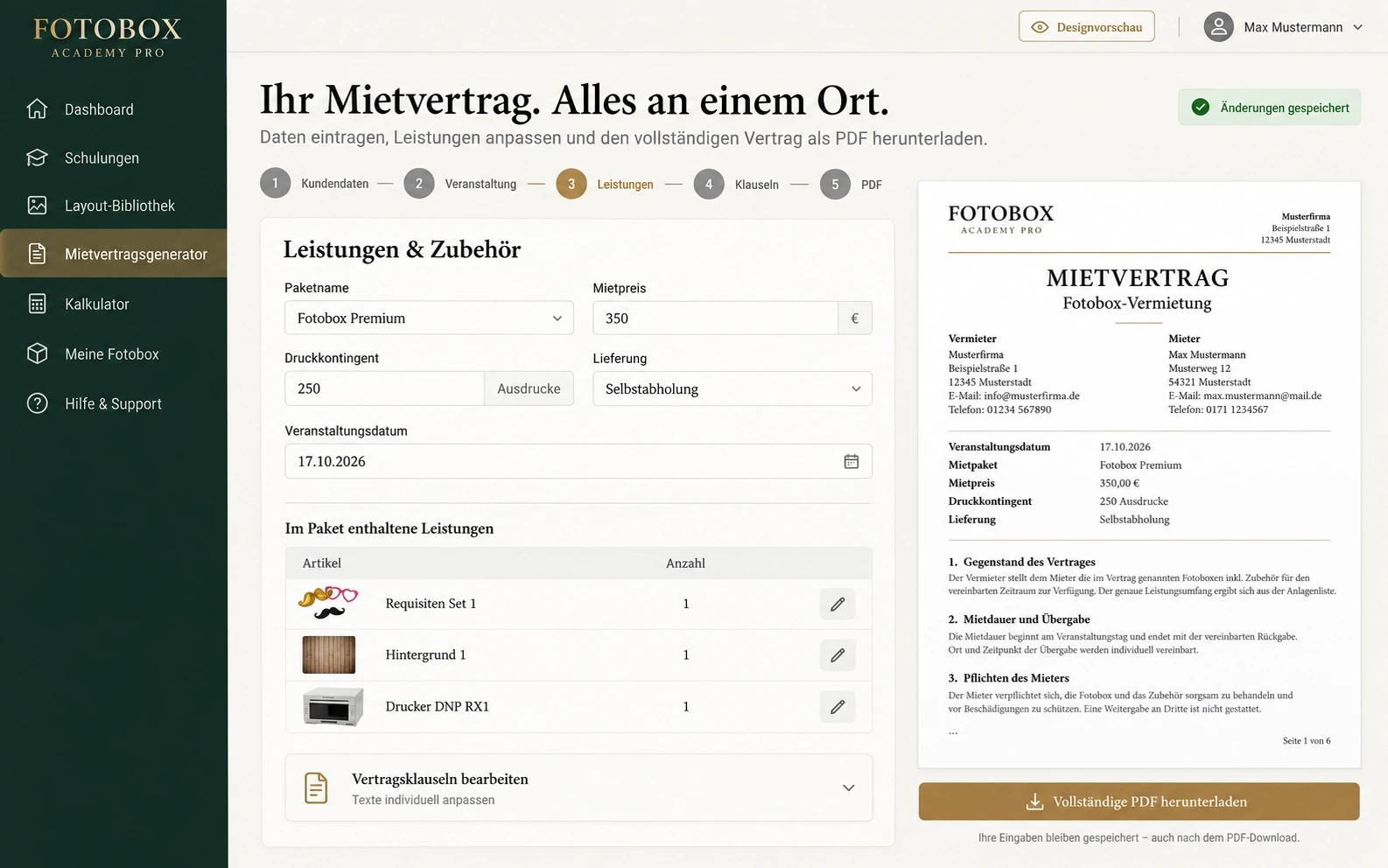The width and height of the screenshot is (1388, 868).
Task: Click the Drucker DNP RX1 printer thumbnail
Action: (x=333, y=706)
